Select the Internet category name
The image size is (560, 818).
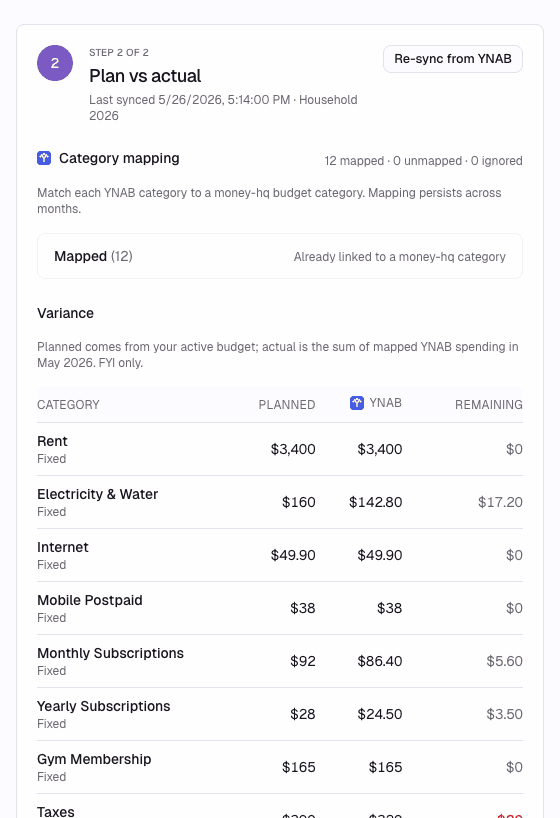(x=63, y=547)
